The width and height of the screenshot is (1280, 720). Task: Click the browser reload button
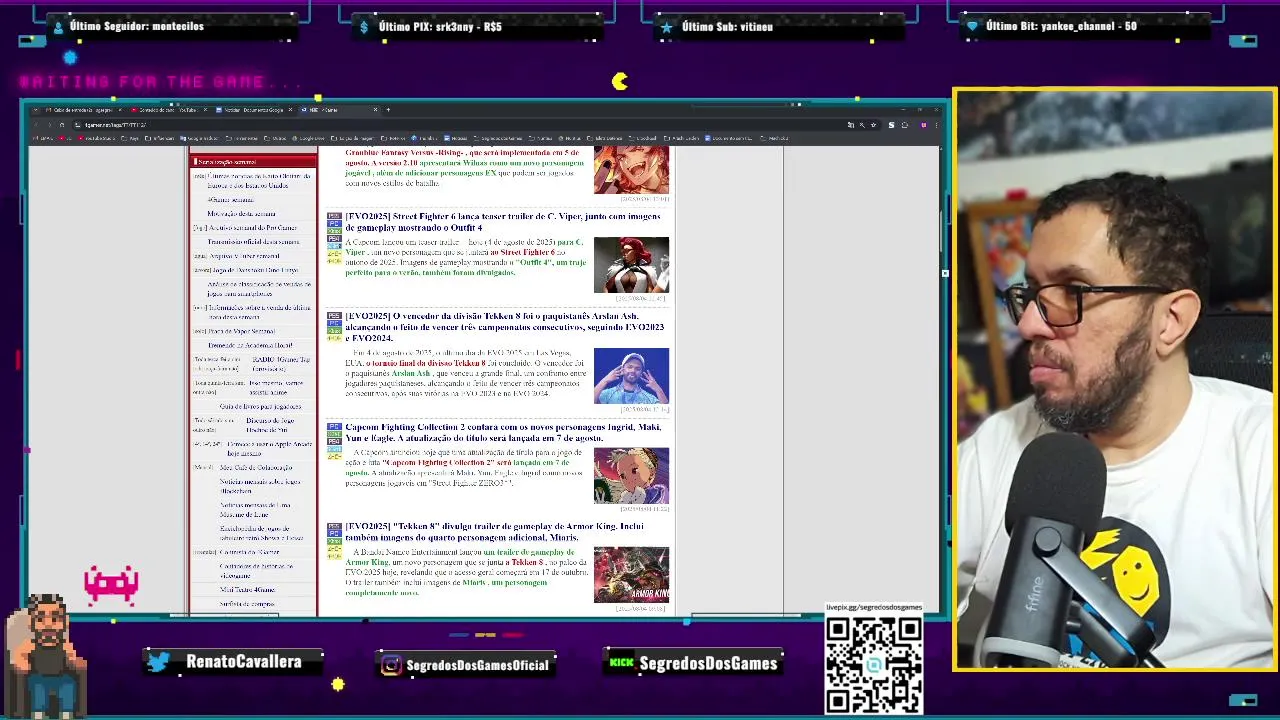62,125
